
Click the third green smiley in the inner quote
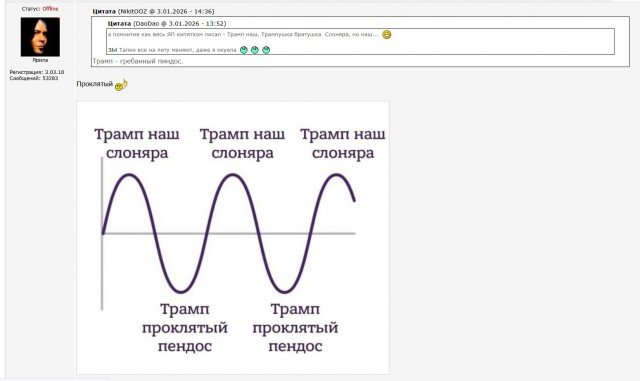[266, 50]
